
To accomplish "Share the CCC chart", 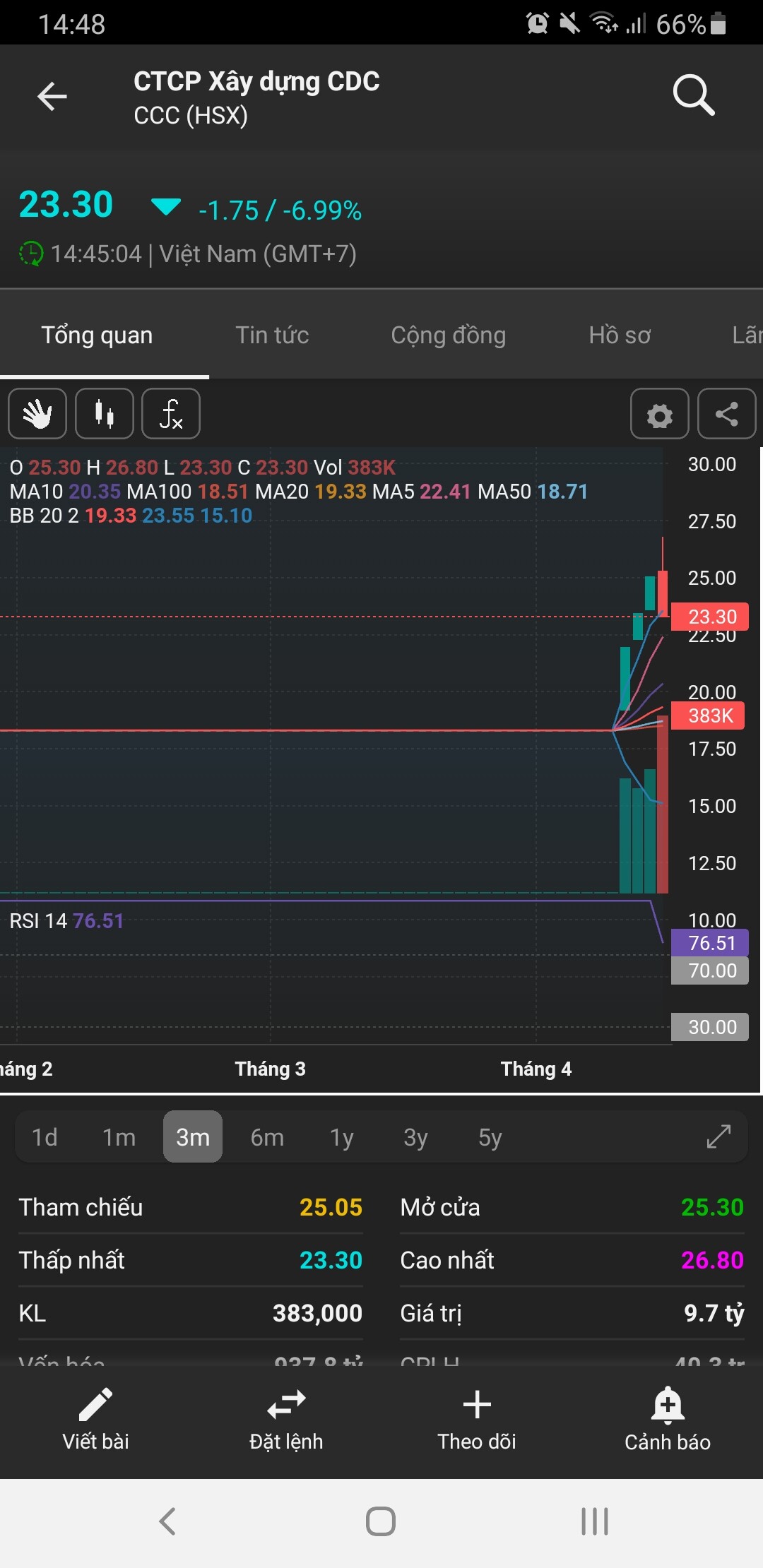I will [726, 415].
